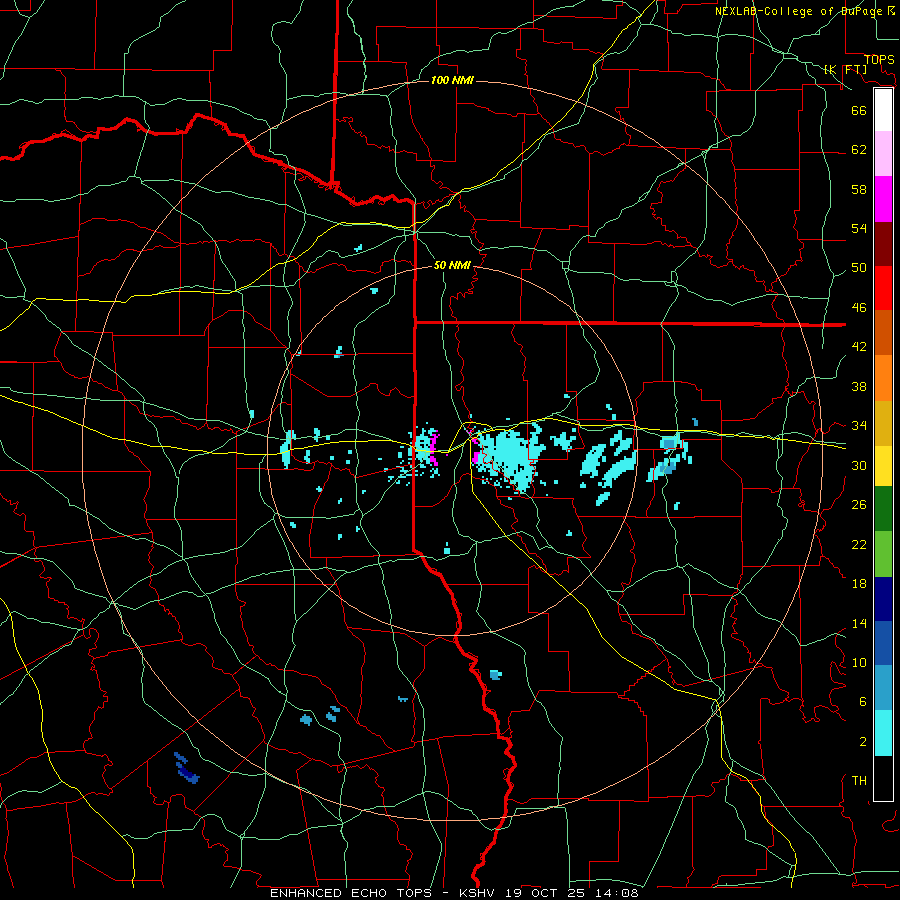Click the yellow legend swatch
Screen dimensions: 900x900
(883, 465)
